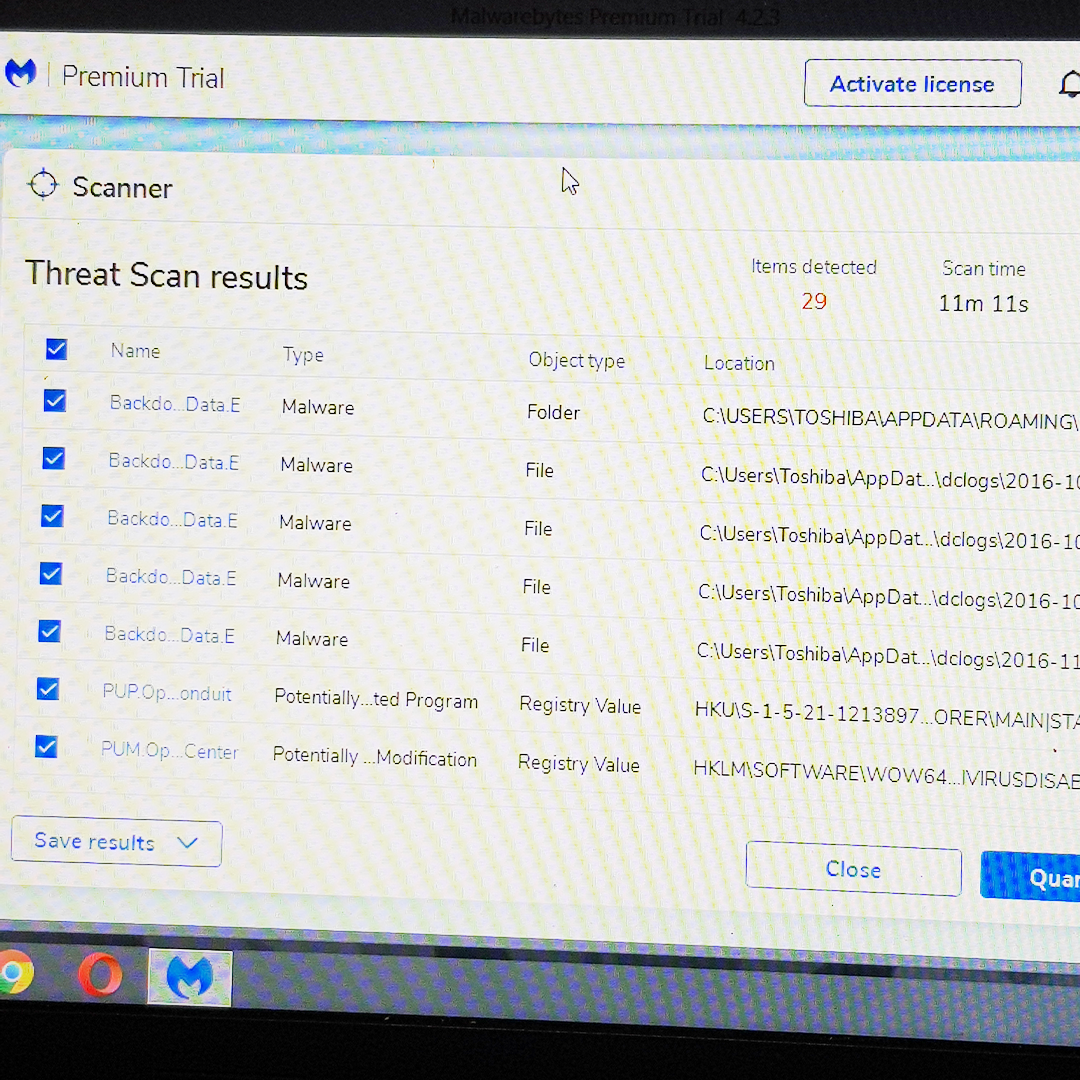
Task: Uncheck the PUM.Op...Center detection
Action: point(46,747)
